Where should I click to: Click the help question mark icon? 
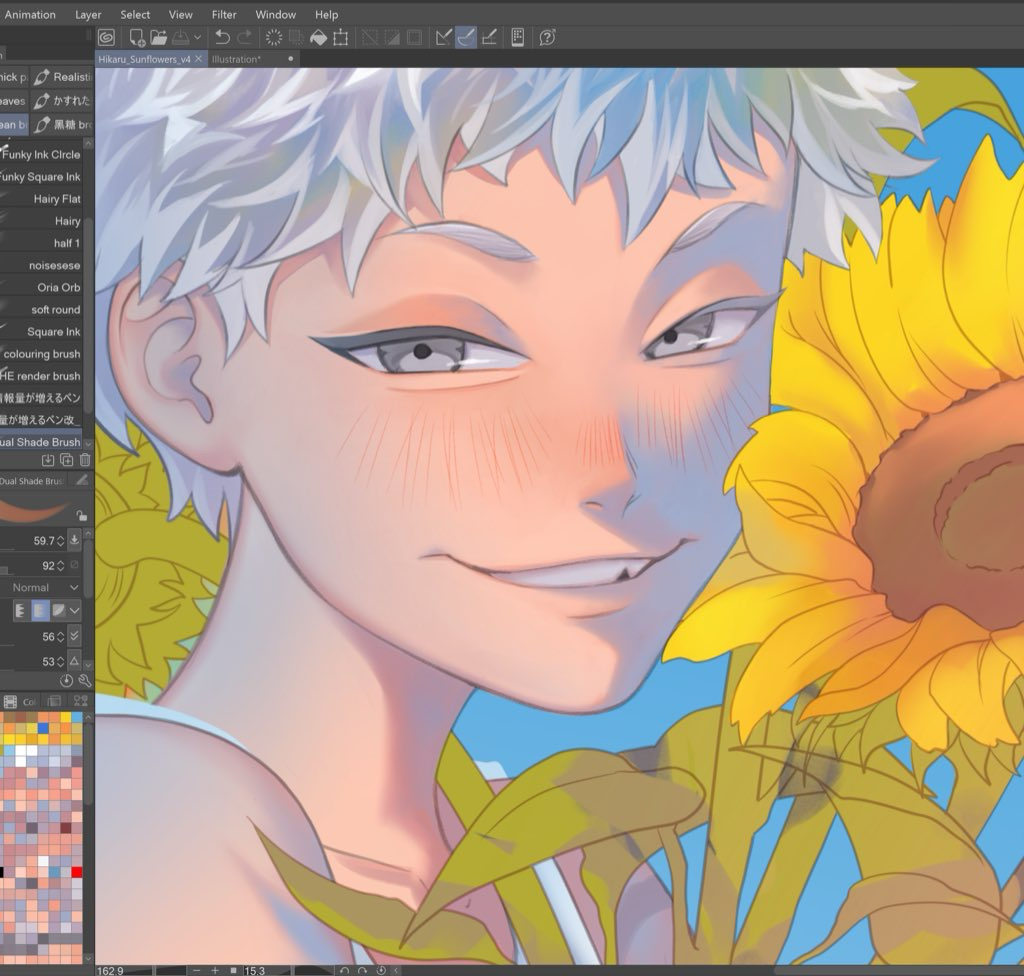(547, 38)
